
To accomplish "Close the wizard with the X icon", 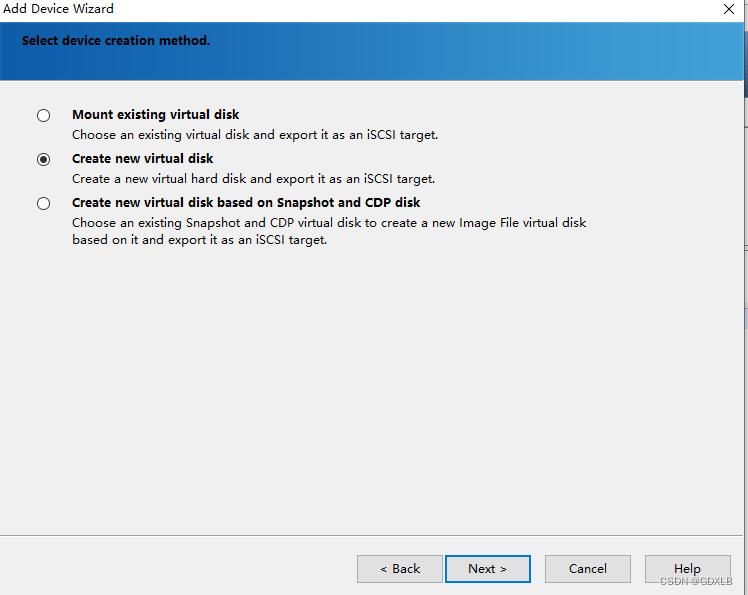I will click(728, 9).
